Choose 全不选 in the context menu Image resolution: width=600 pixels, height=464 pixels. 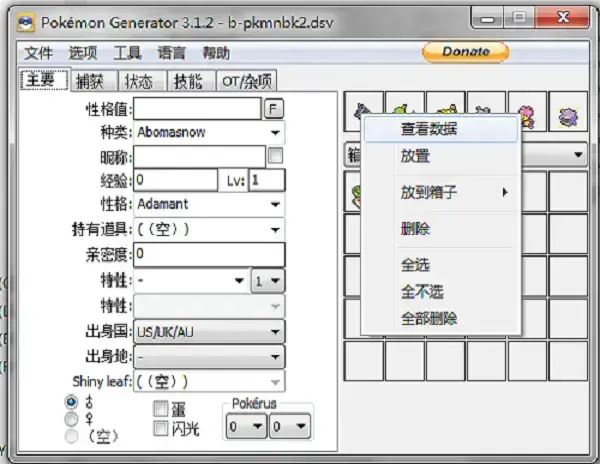[x=441, y=292]
